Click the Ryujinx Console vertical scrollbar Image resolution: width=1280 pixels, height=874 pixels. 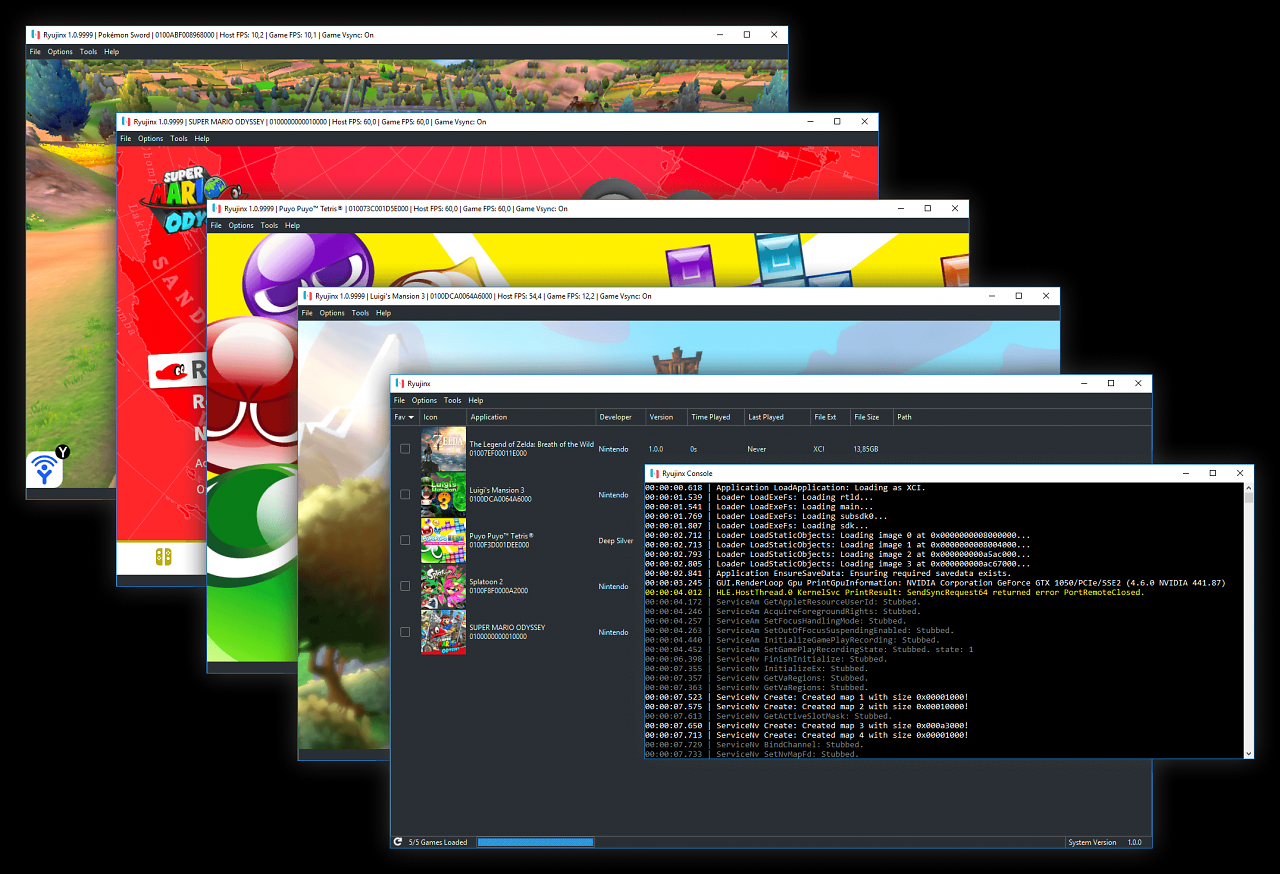pos(1249,620)
